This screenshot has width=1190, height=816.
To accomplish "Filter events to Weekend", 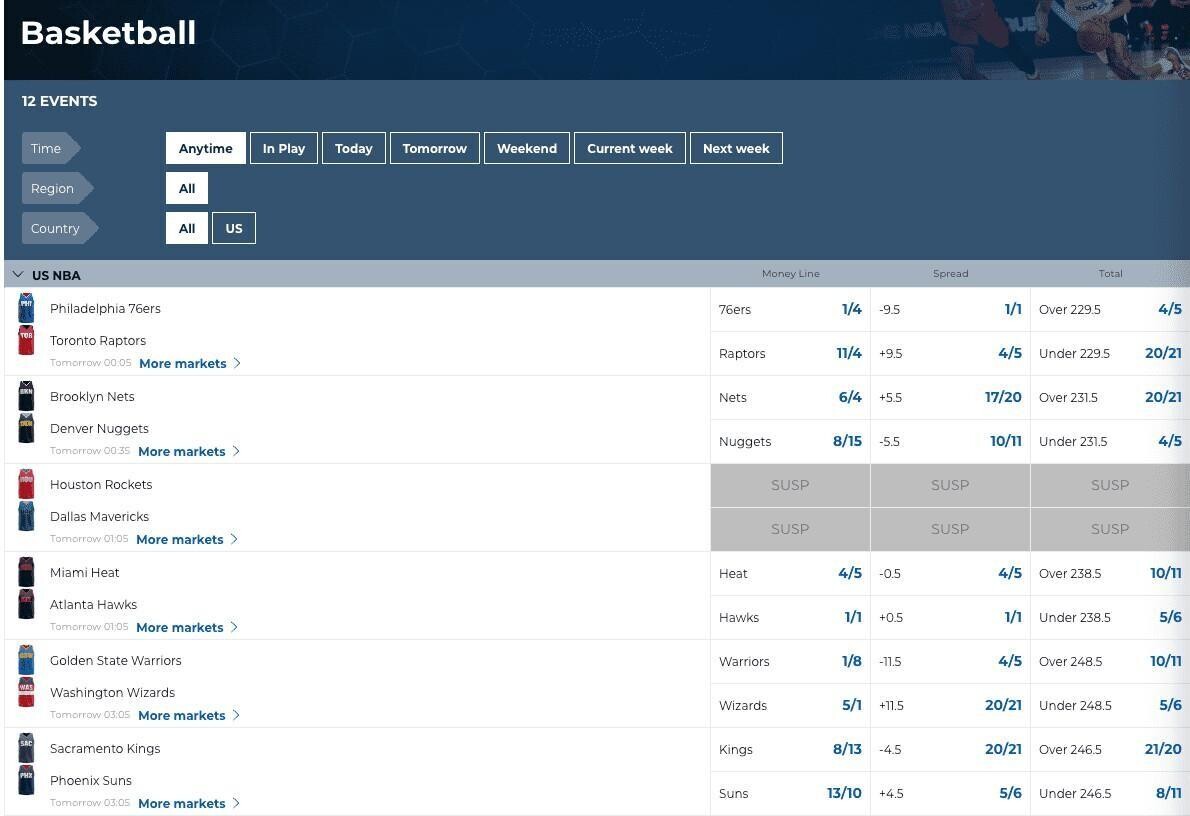I will click(x=527, y=148).
